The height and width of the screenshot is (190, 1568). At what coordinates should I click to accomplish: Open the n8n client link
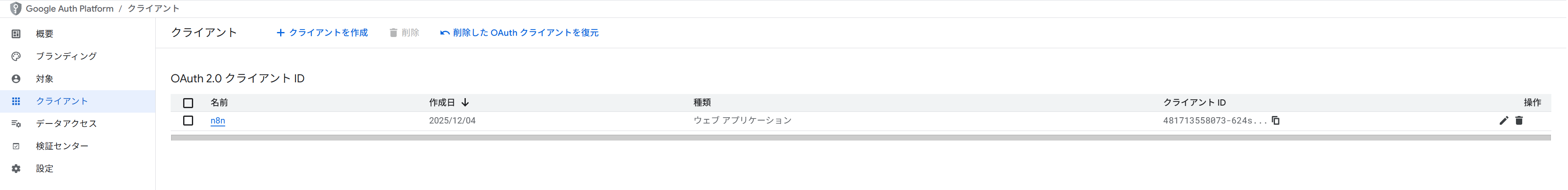point(217,121)
